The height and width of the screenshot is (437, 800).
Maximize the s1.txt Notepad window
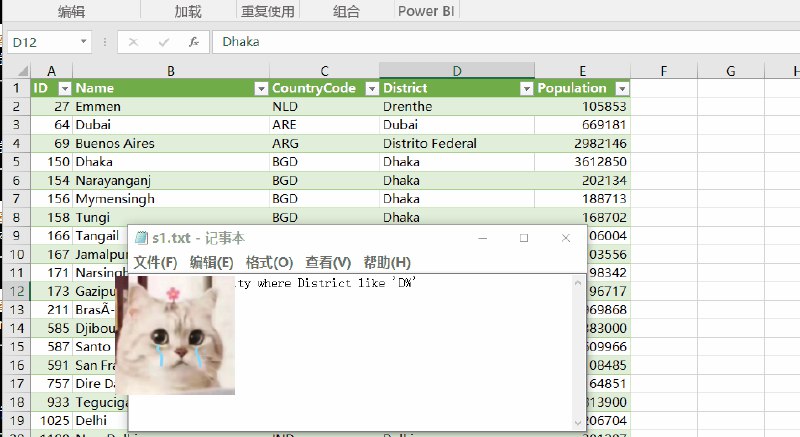point(524,238)
